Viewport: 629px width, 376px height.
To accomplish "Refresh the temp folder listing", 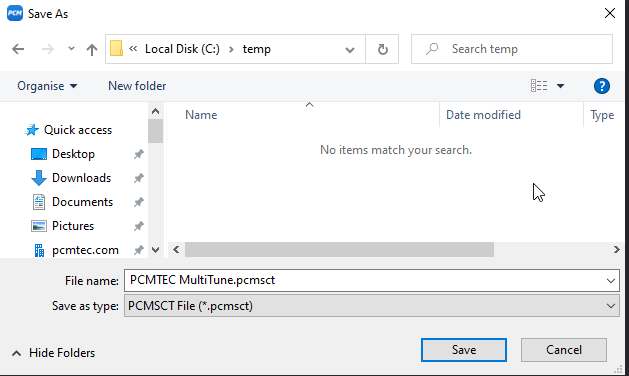I will click(x=383, y=49).
